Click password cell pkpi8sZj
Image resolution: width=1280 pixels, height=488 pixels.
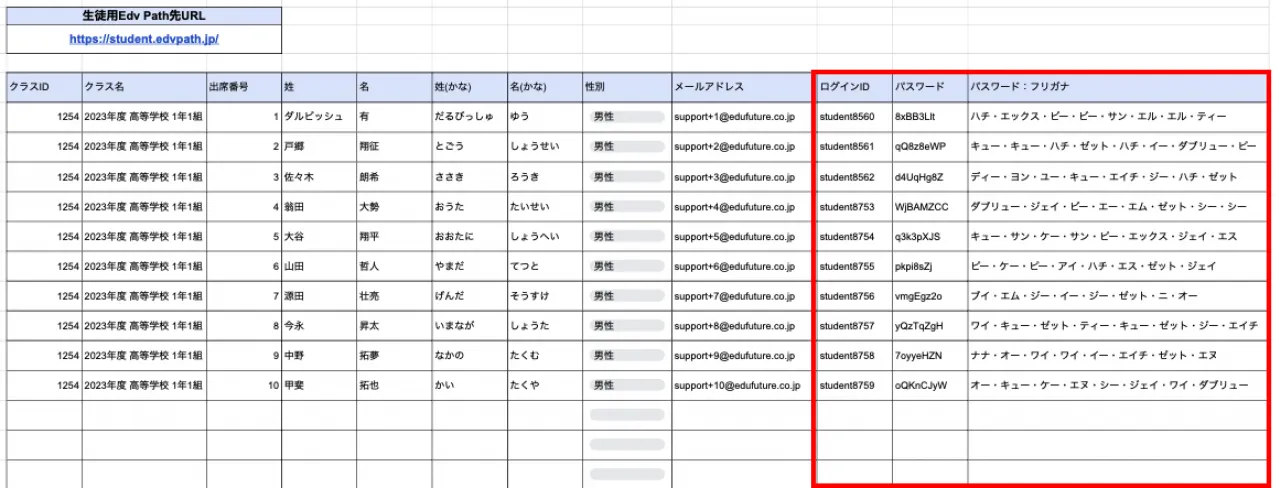930,266
